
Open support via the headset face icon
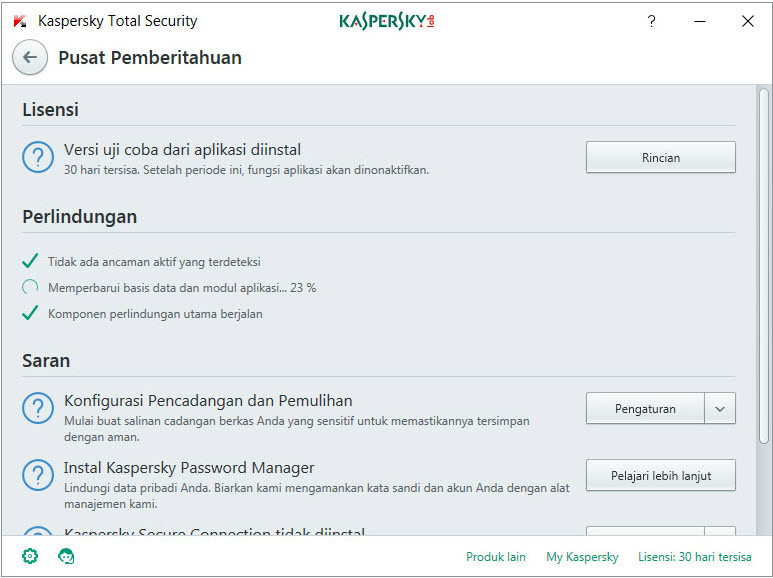tap(67, 556)
